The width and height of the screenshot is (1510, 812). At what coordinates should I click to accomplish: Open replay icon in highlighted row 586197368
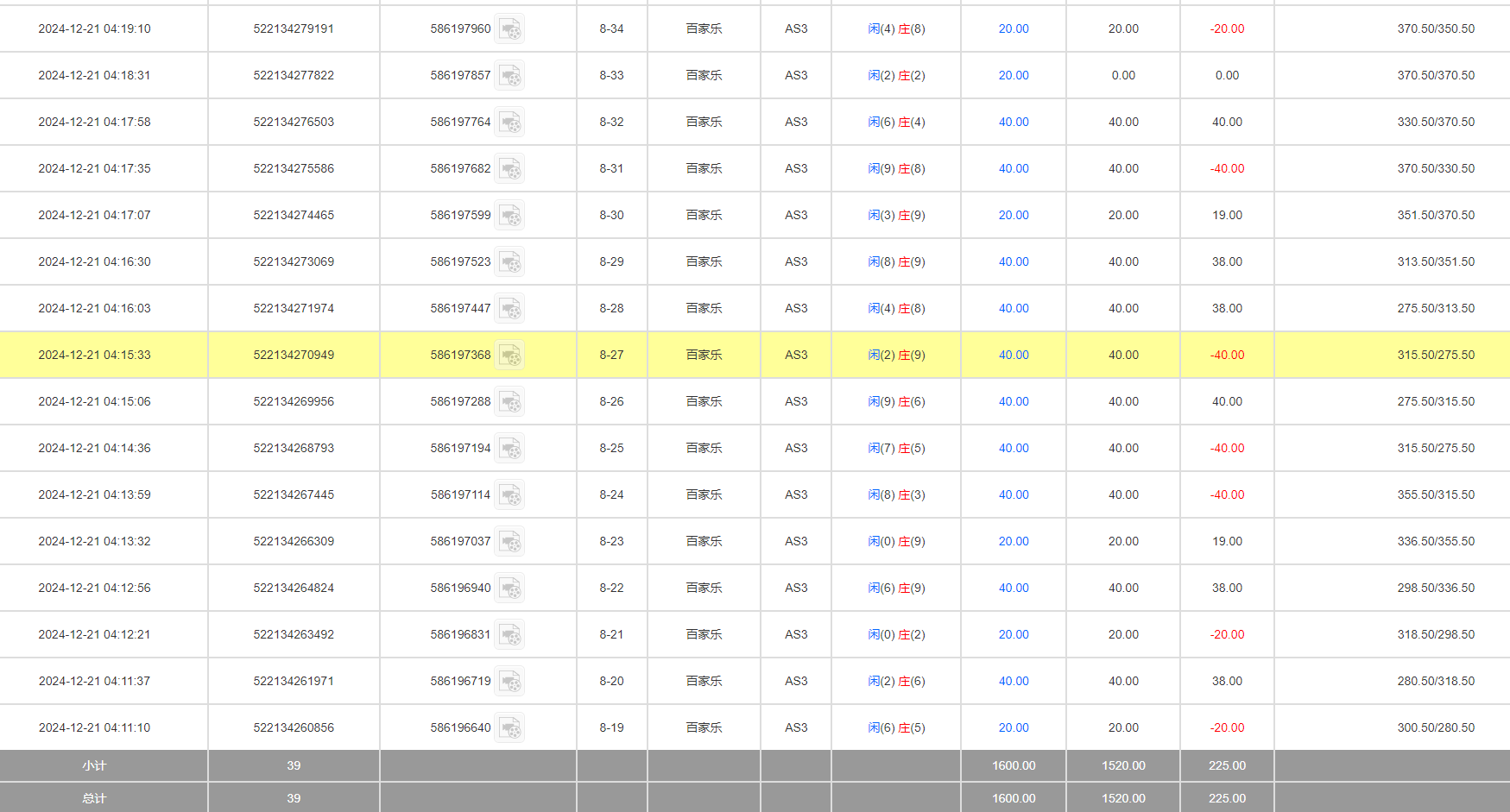(509, 356)
